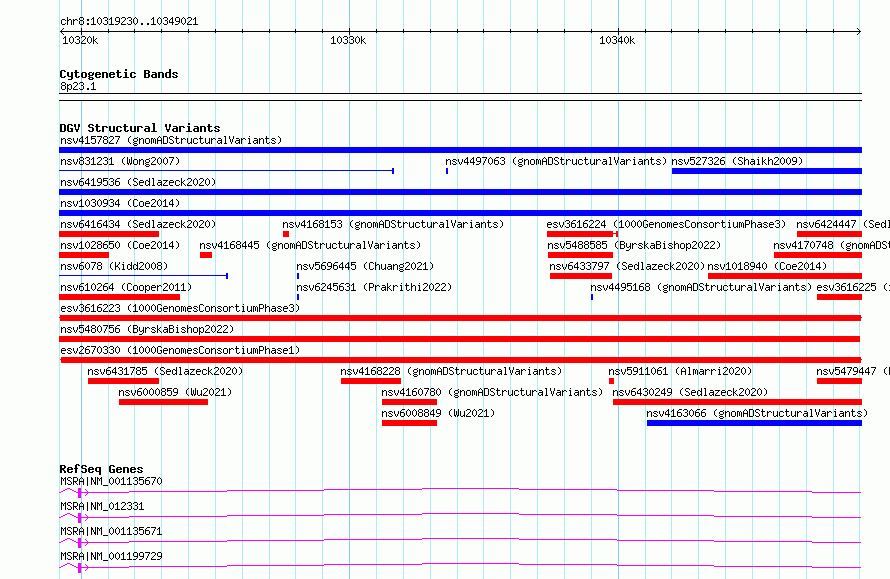This screenshot has height=579, width=890.
Task: Select nsv6431785 (Sedlazeck2020) label
Action: (x=165, y=371)
